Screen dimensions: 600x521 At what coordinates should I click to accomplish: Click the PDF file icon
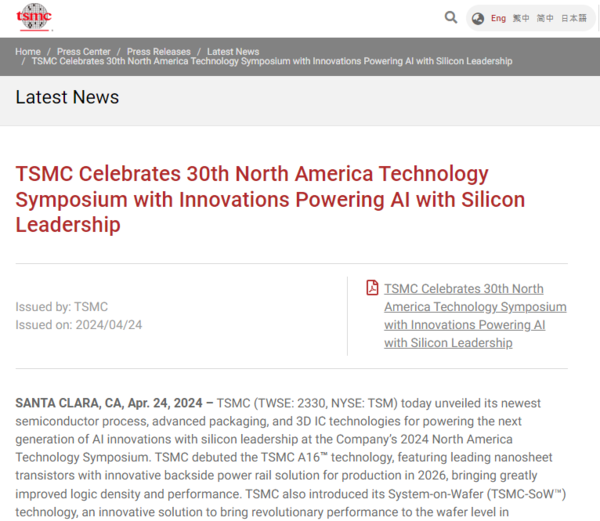372,288
